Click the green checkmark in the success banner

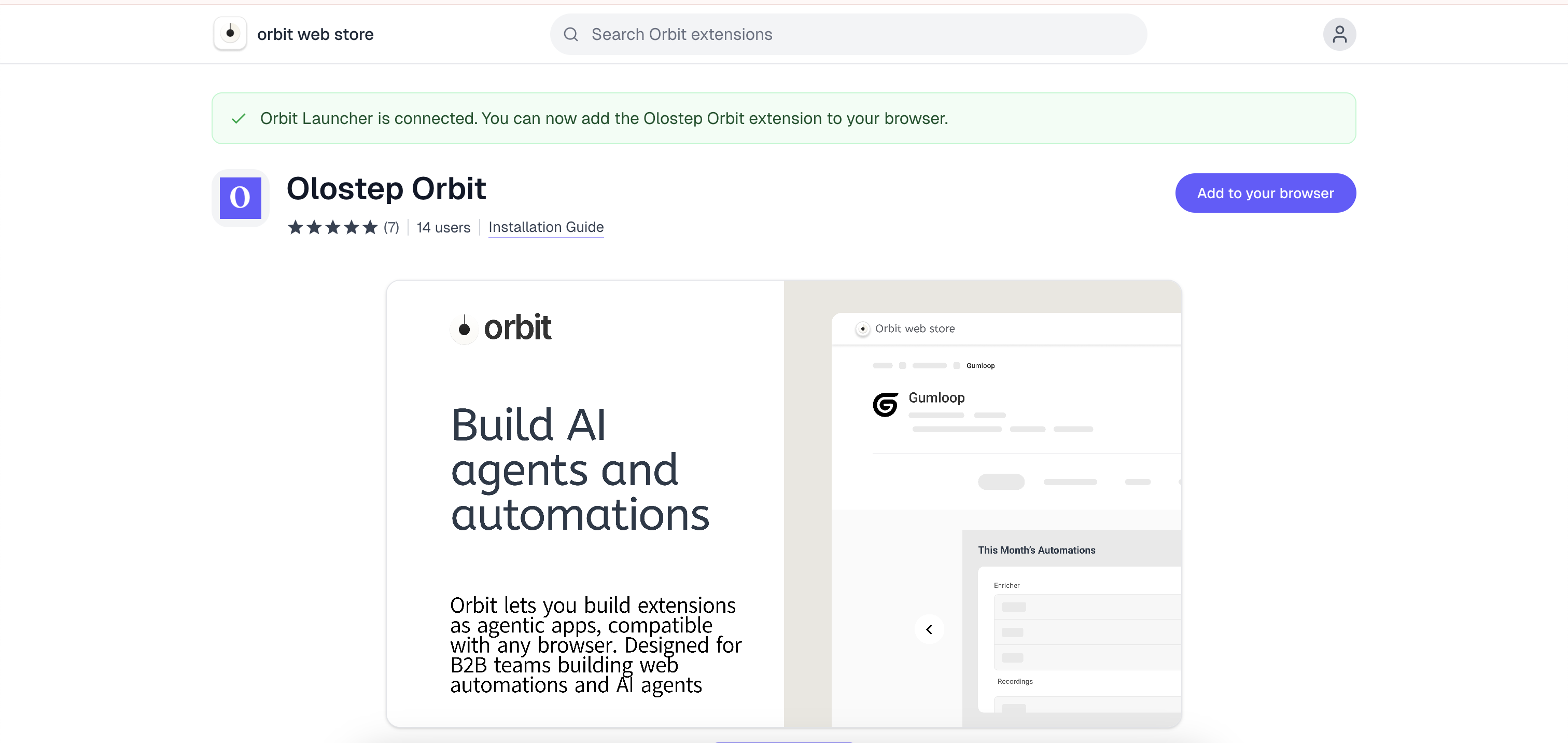click(238, 118)
